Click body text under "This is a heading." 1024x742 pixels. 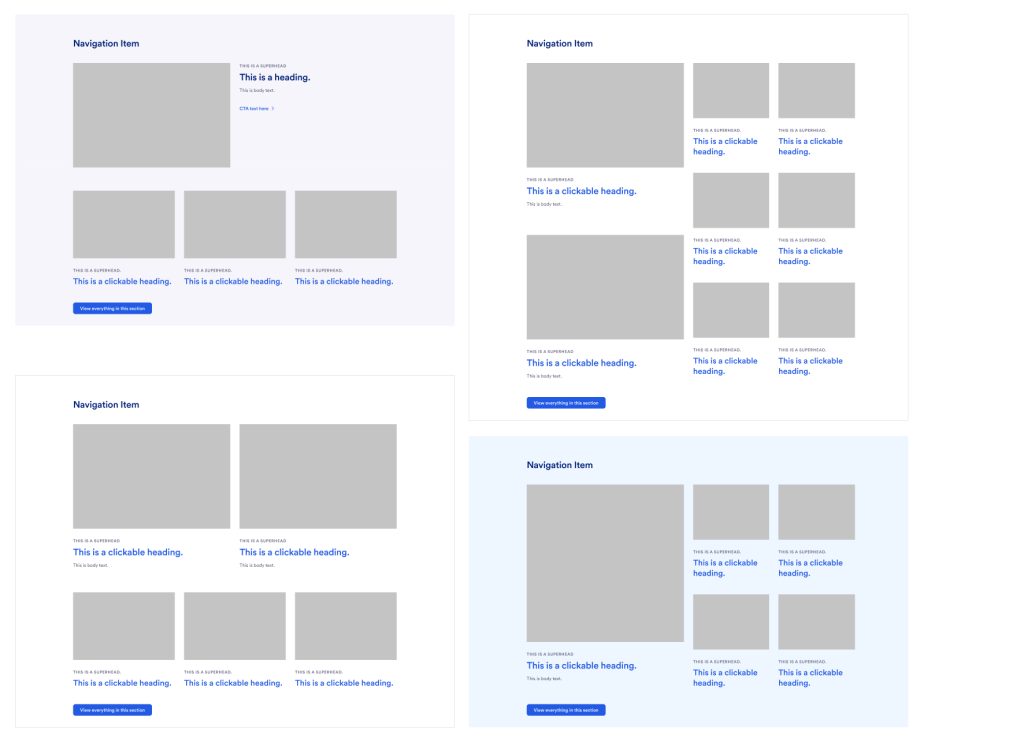click(257, 91)
